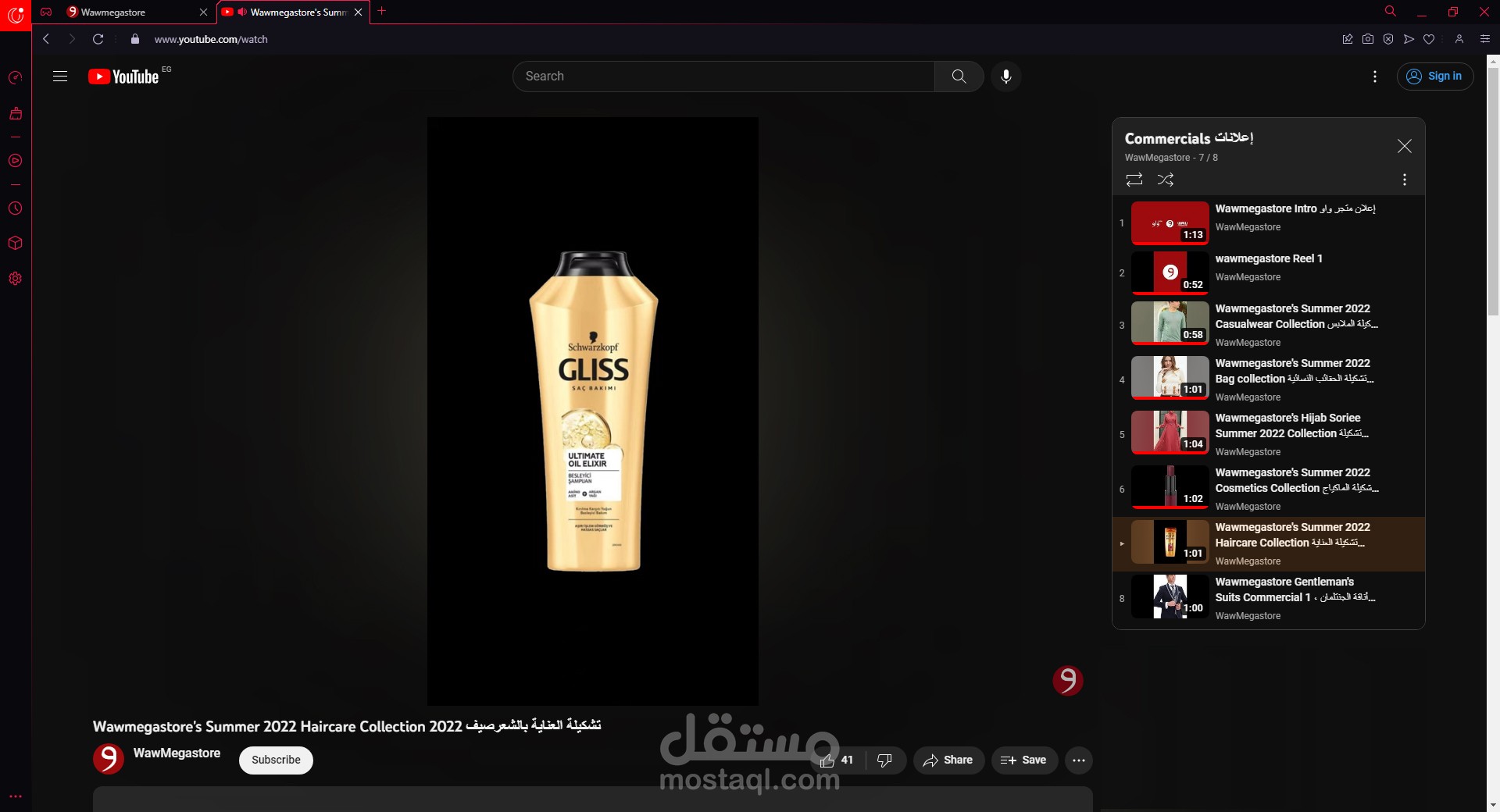Click the address bar URL
1500x812 pixels.
(211, 39)
